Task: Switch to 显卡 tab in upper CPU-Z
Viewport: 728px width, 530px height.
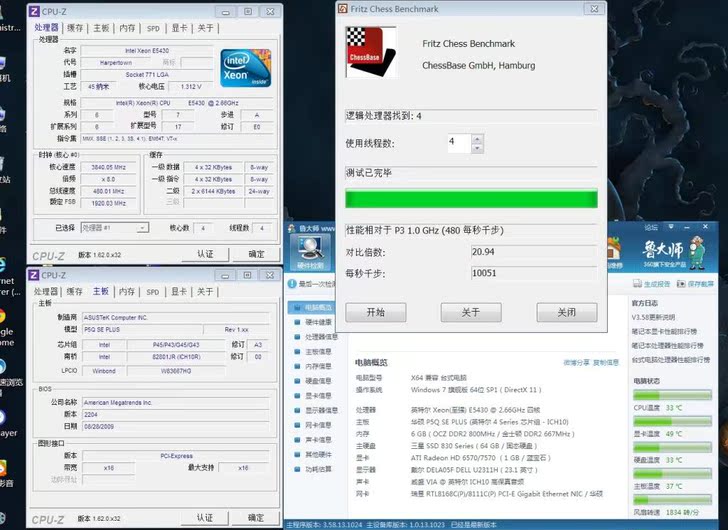Action: click(179, 28)
